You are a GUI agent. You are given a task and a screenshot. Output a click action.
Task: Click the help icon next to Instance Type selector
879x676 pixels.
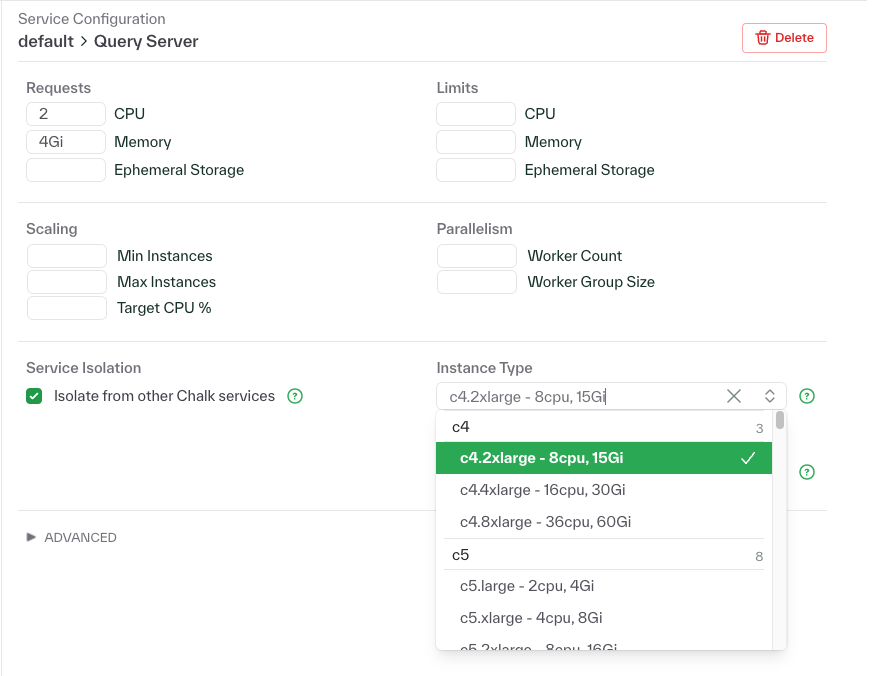tap(807, 396)
